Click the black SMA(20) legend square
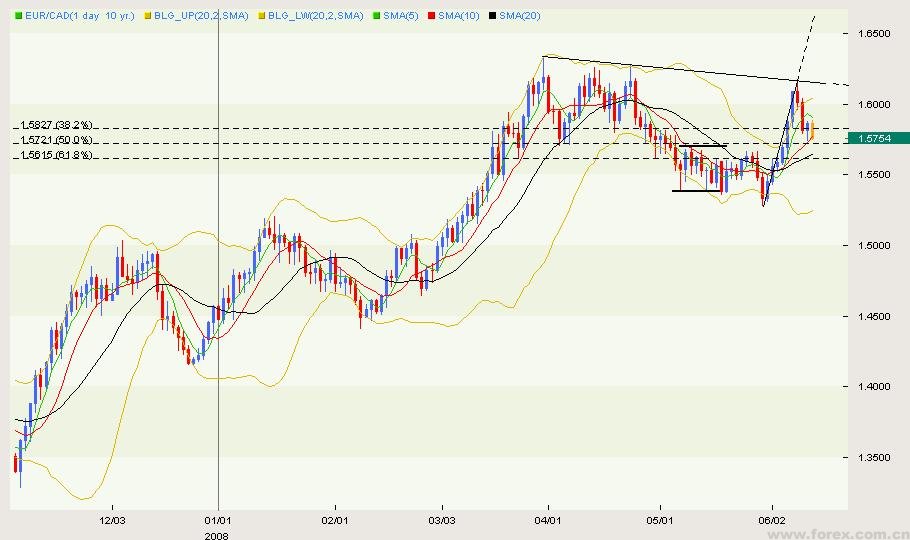Image resolution: width=910 pixels, height=540 pixels. pos(493,17)
